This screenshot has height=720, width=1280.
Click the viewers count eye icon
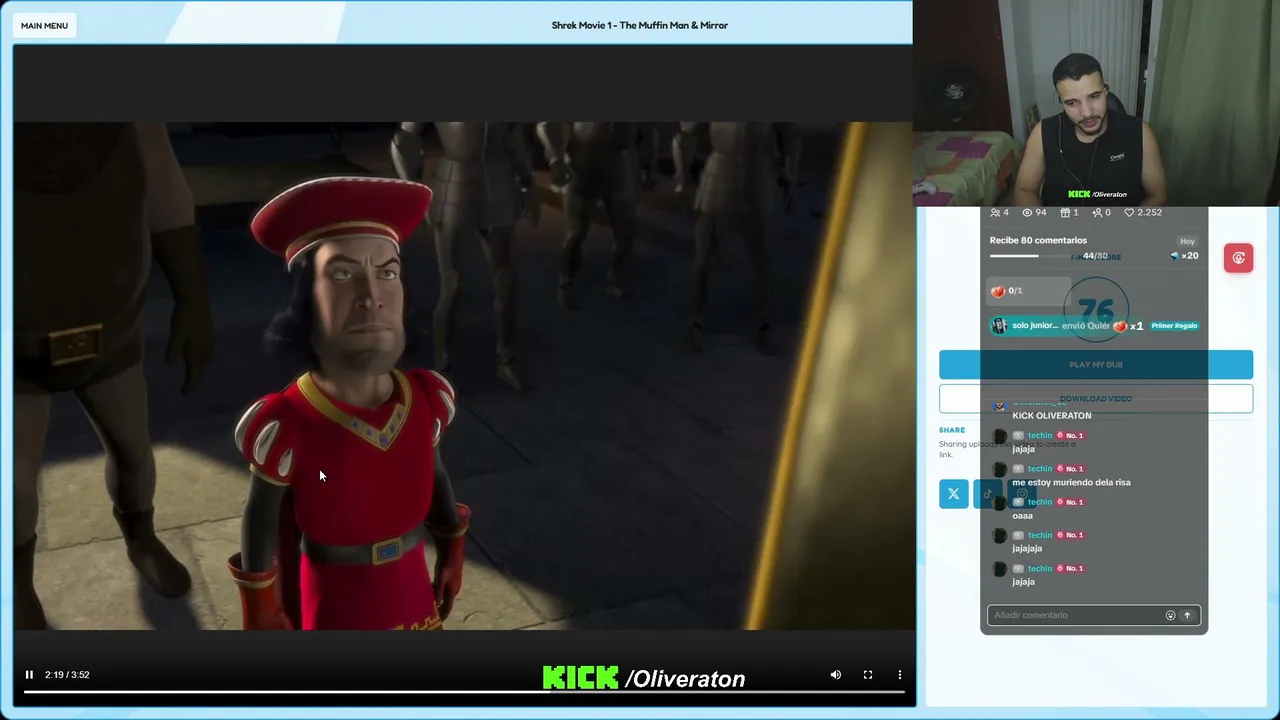1027,213
